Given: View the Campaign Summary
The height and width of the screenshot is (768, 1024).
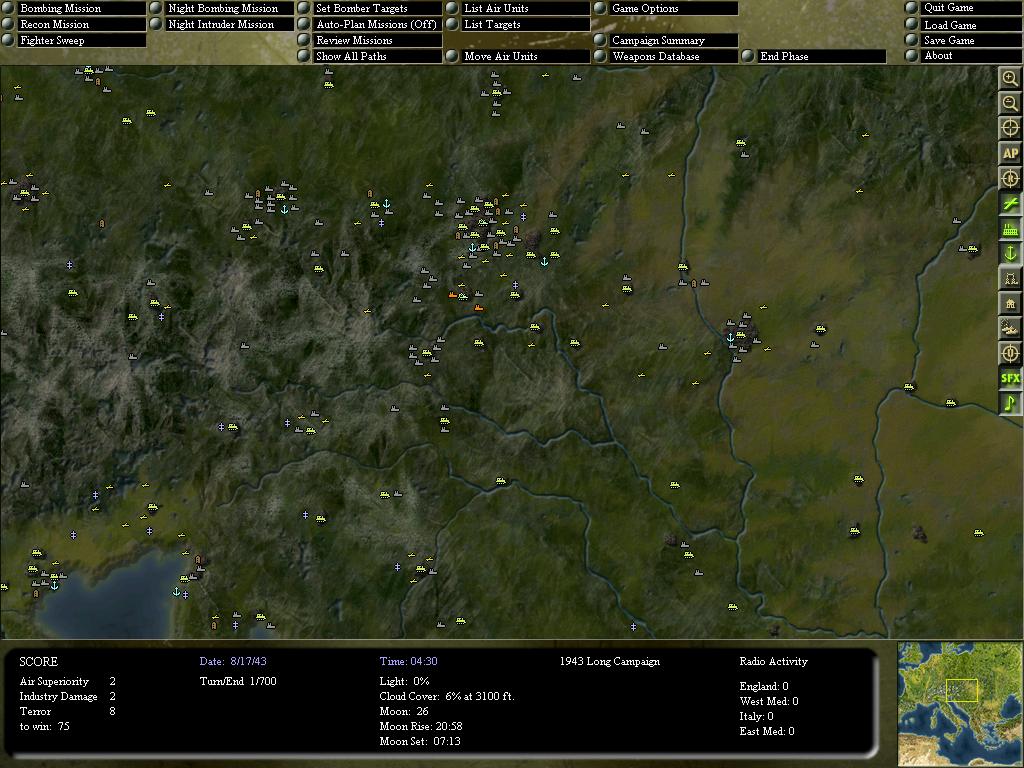Looking at the screenshot, I should 666,40.
